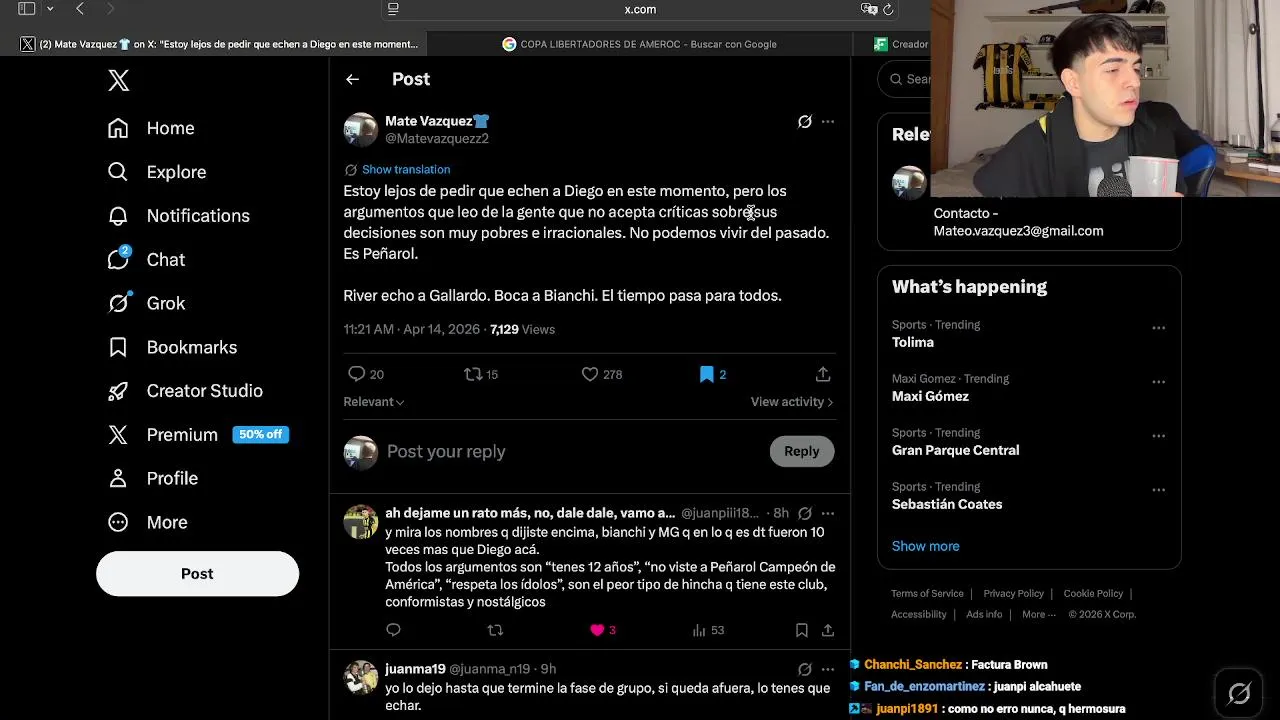Image resolution: width=1280 pixels, height=720 pixels.
Task: Click the Search box in right column
Action: tap(905, 79)
